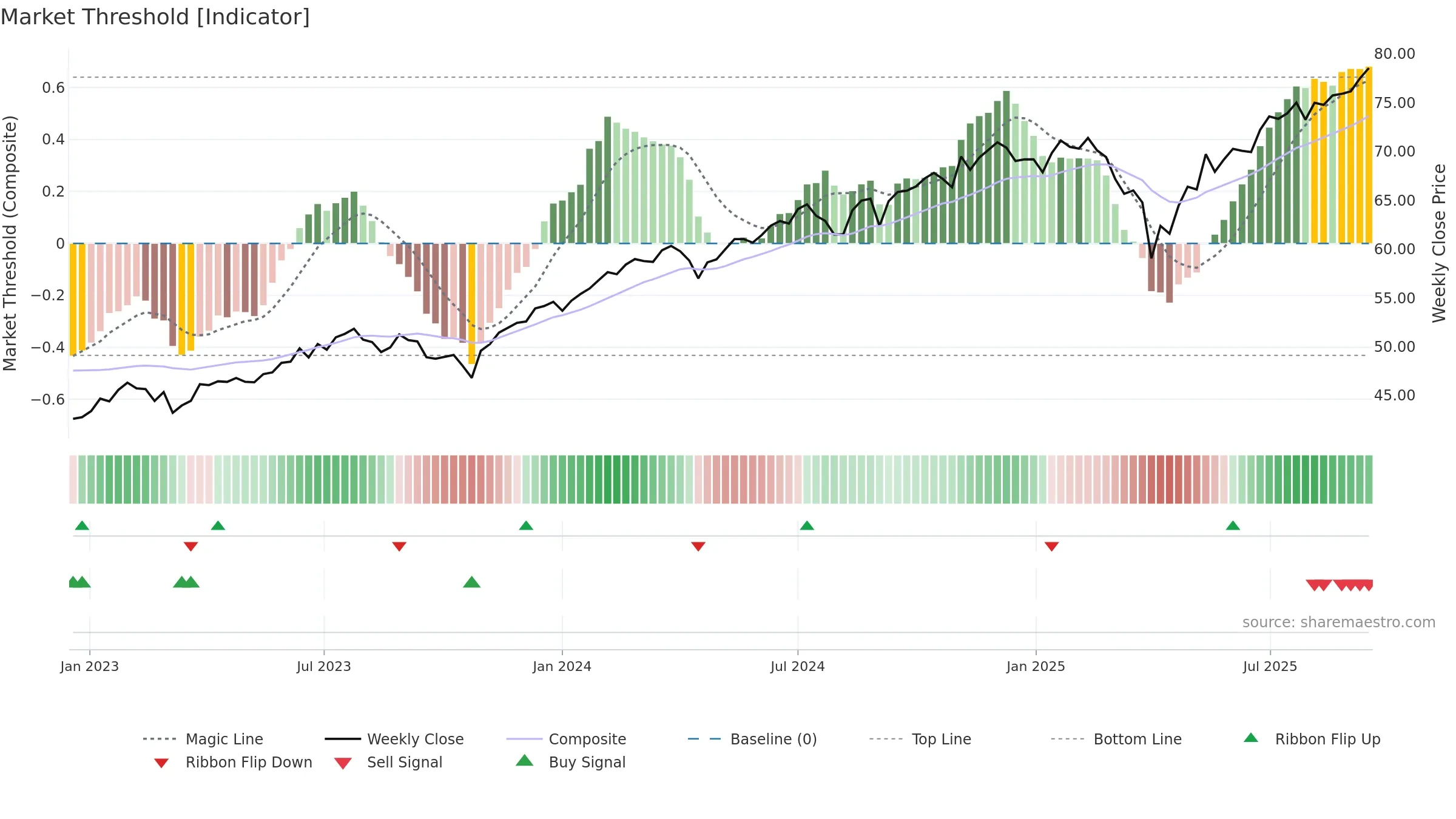Viewport: 1456px width, 819px height.
Task: Click the ribbon flip up marker near April 2023
Action: 218,525
